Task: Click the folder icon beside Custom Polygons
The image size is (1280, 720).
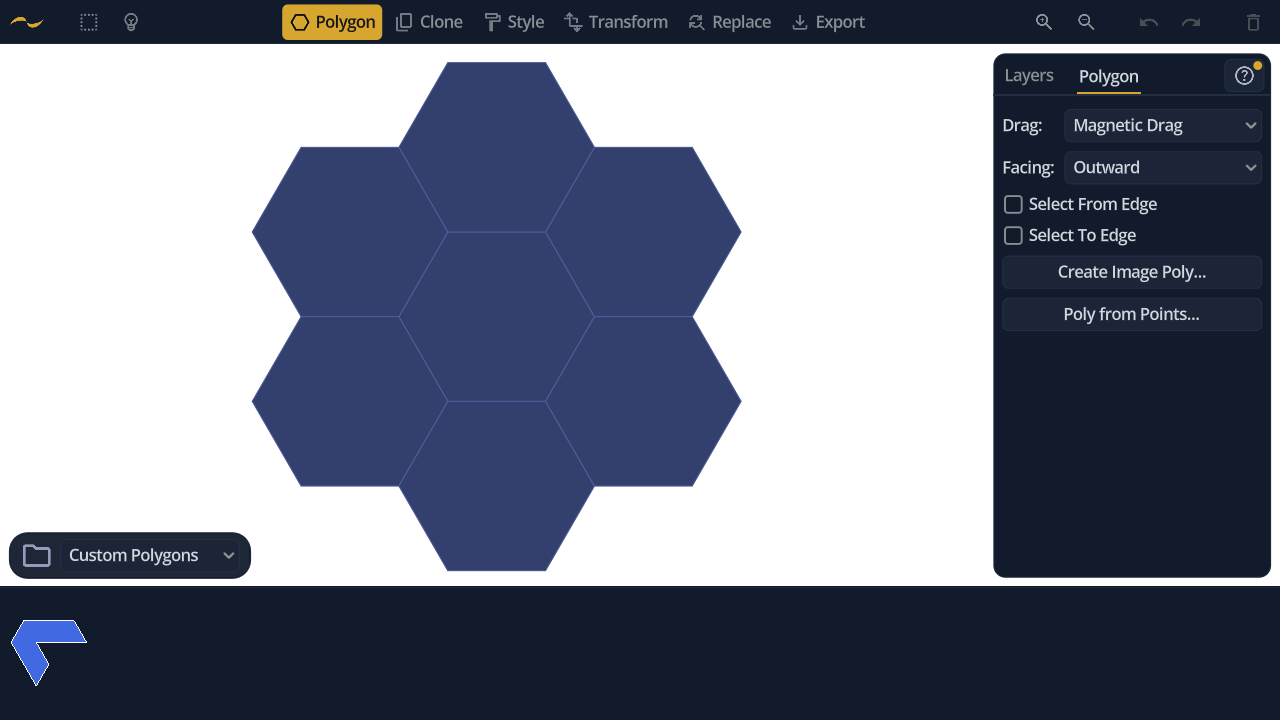Action: tap(37, 555)
